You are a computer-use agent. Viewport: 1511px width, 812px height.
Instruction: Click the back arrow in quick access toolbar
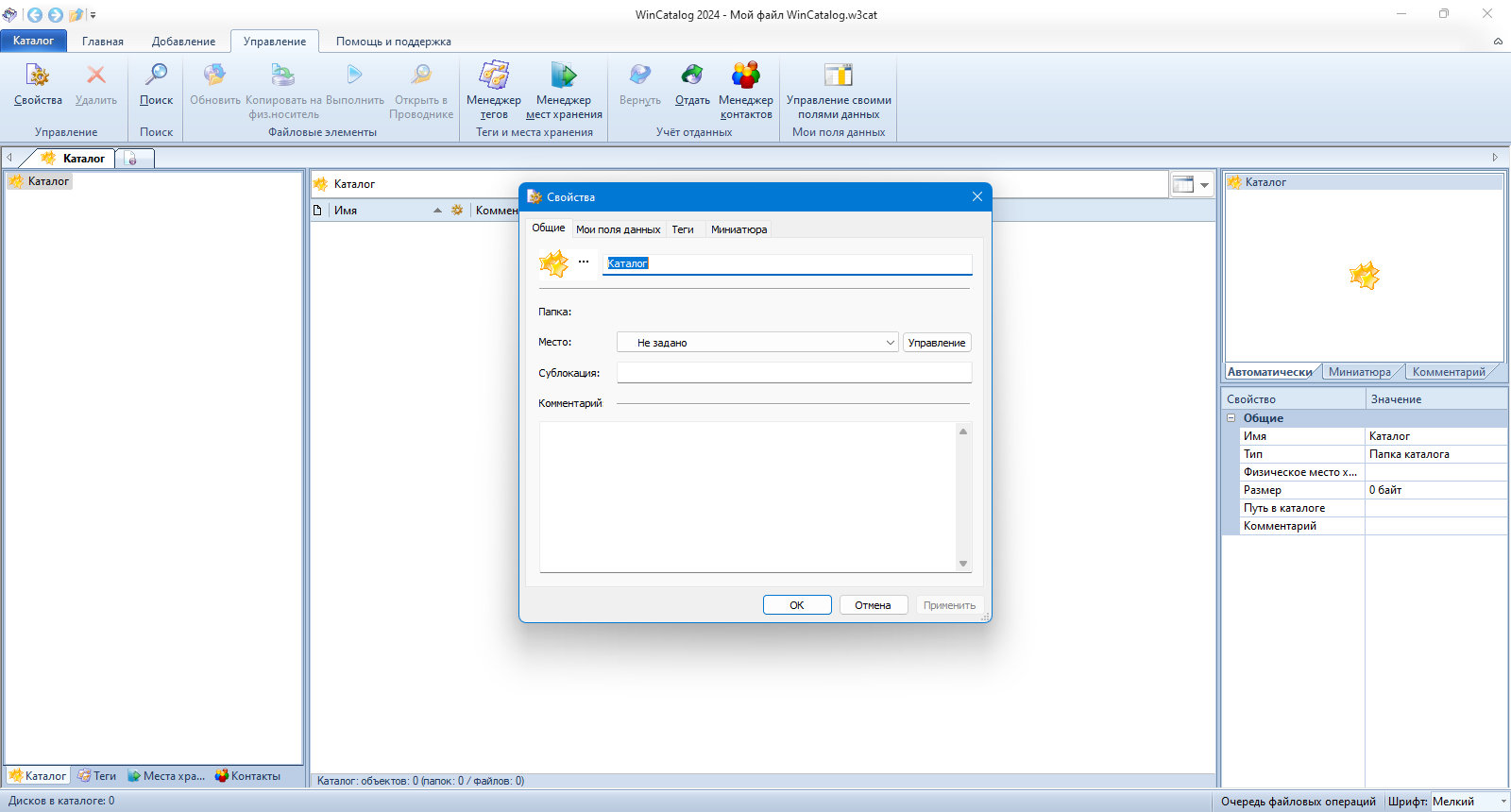tap(34, 15)
